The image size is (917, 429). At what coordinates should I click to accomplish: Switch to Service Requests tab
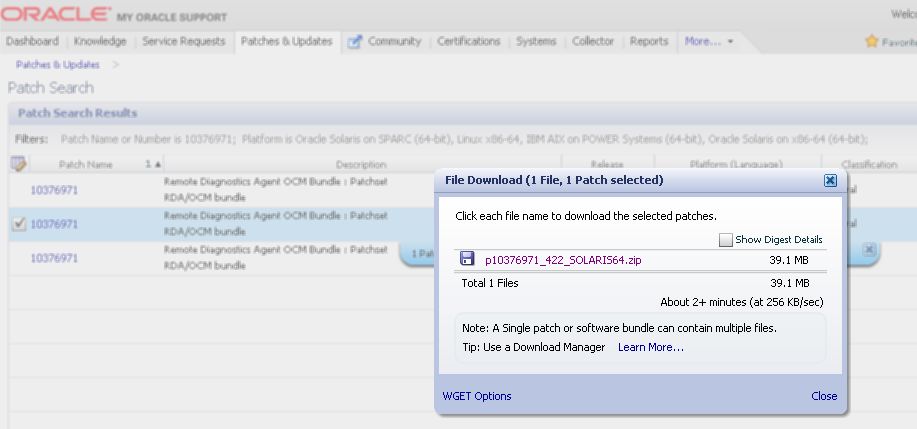coord(185,42)
